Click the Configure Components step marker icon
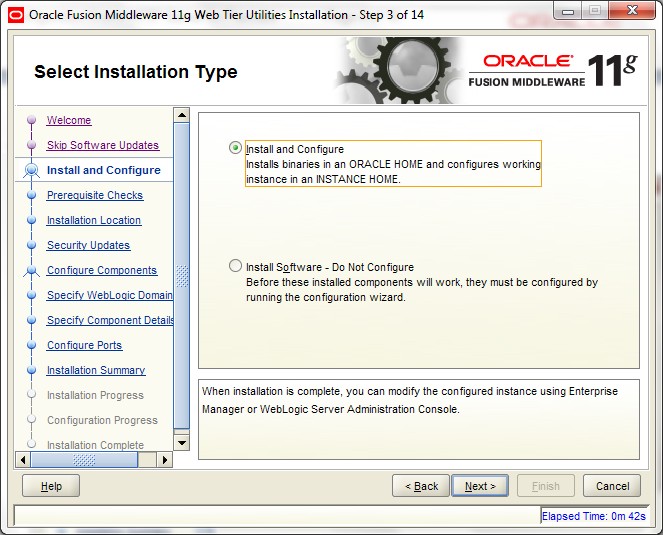The height and width of the screenshot is (535, 663). coord(31,271)
